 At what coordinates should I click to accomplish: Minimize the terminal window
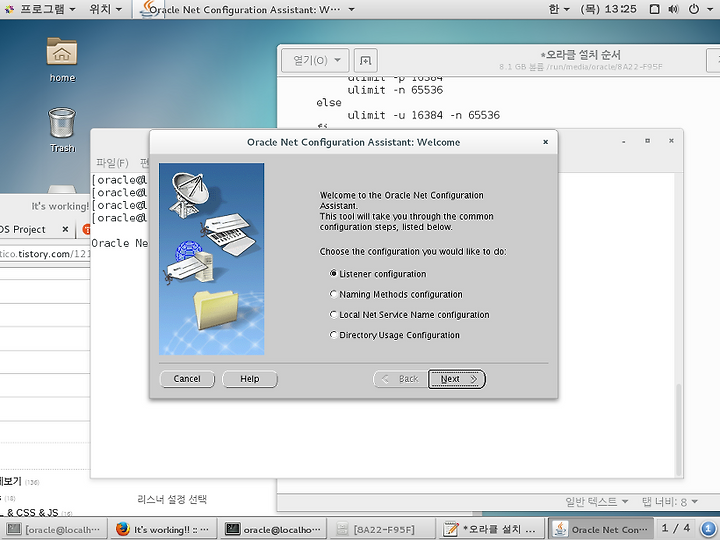(624, 141)
